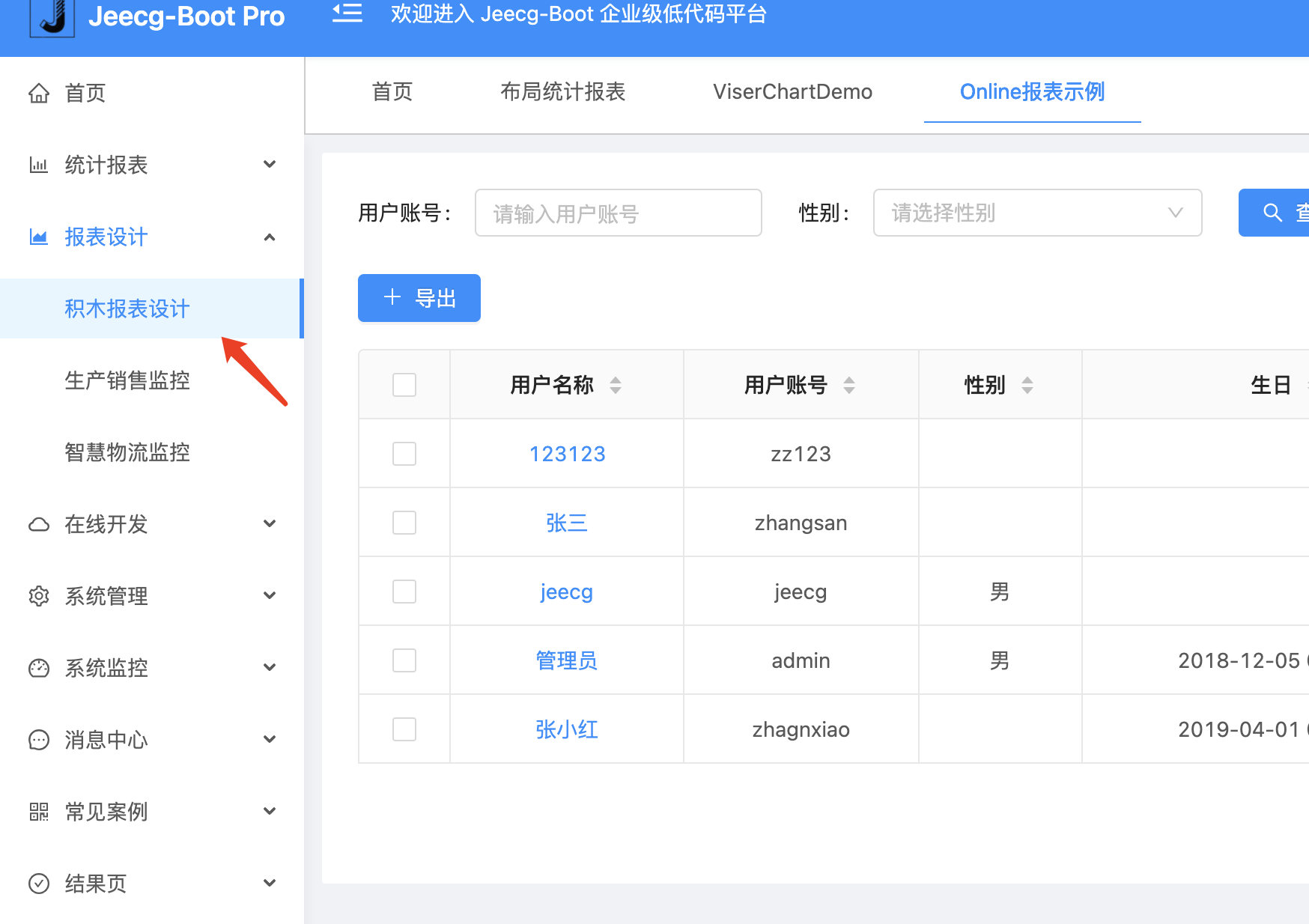Toggle the select-all checkbox in table header
This screenshot has height=924, width=1309.
[x=404, y=386]
